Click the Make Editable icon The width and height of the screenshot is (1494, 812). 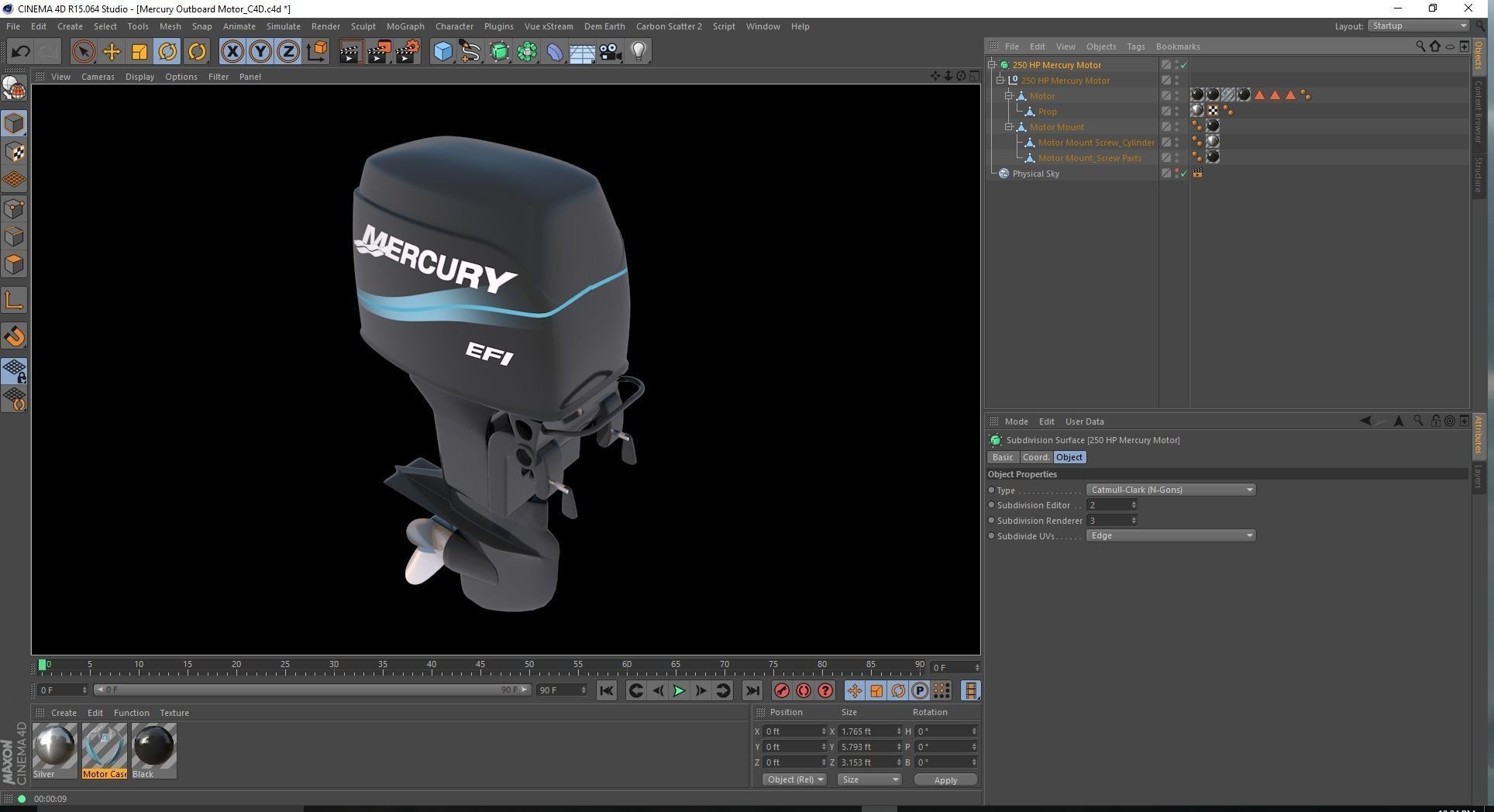click(14, 89)
